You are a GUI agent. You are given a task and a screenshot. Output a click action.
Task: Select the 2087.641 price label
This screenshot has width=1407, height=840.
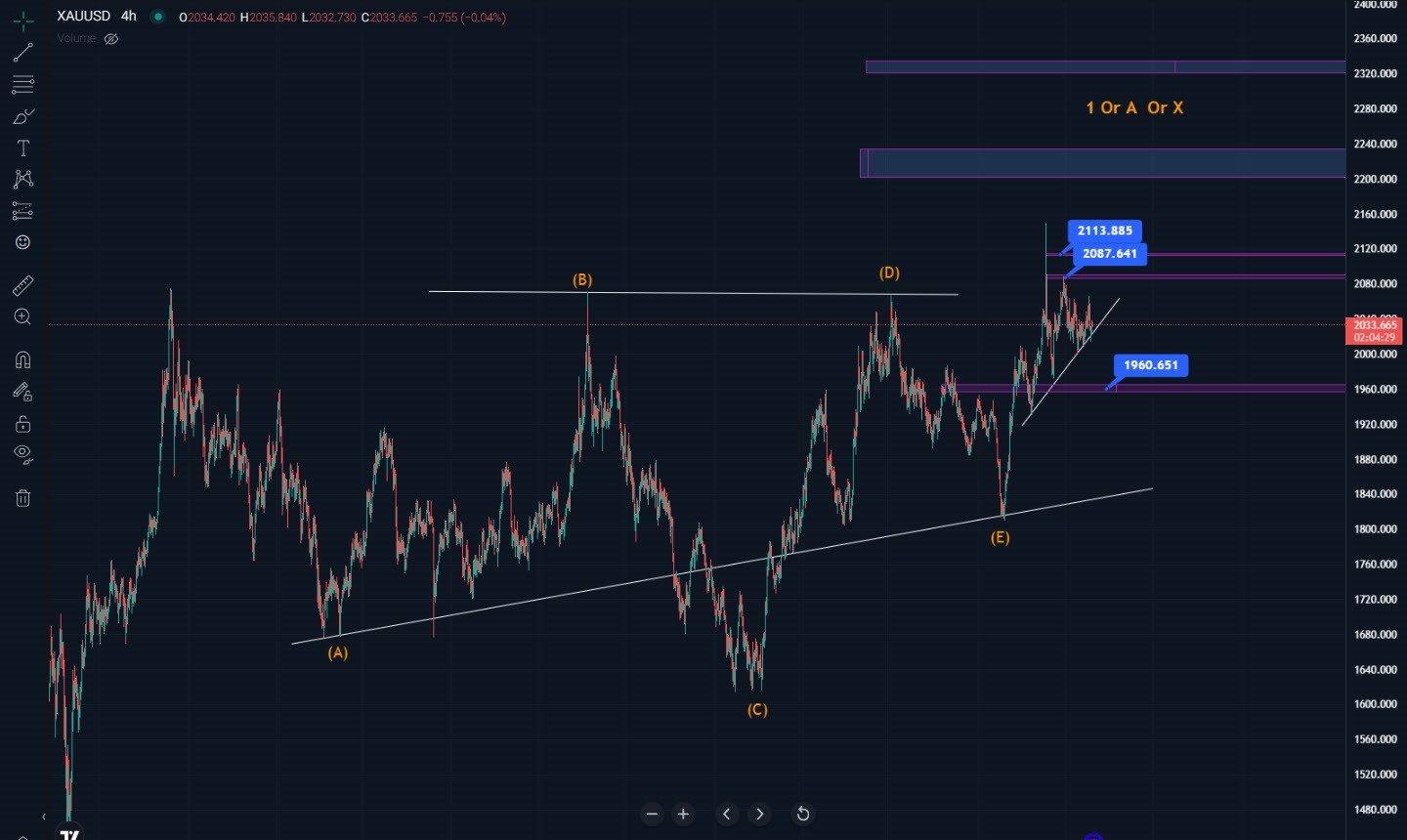(1110, 254)
